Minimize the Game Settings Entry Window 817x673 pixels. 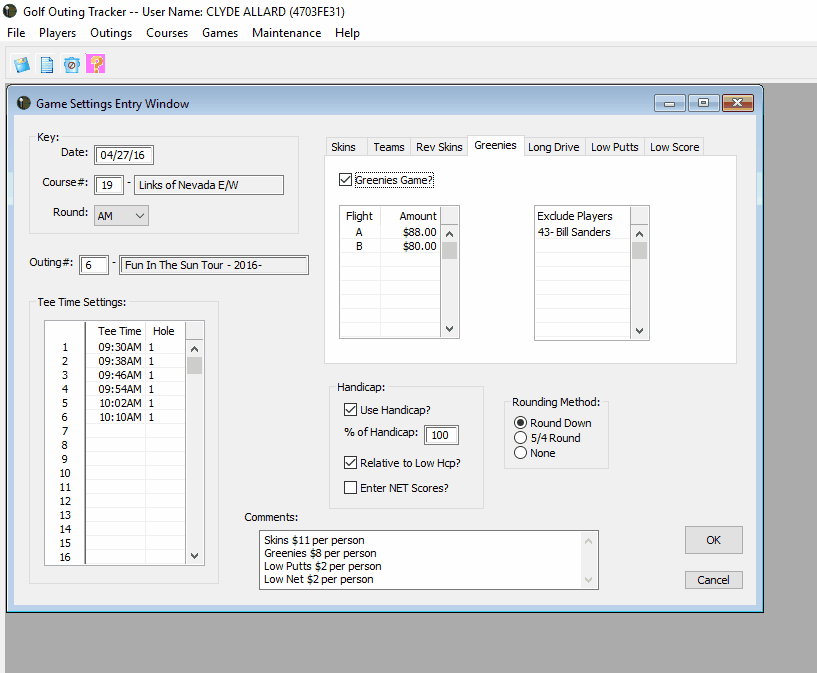(x=670, y=103)
